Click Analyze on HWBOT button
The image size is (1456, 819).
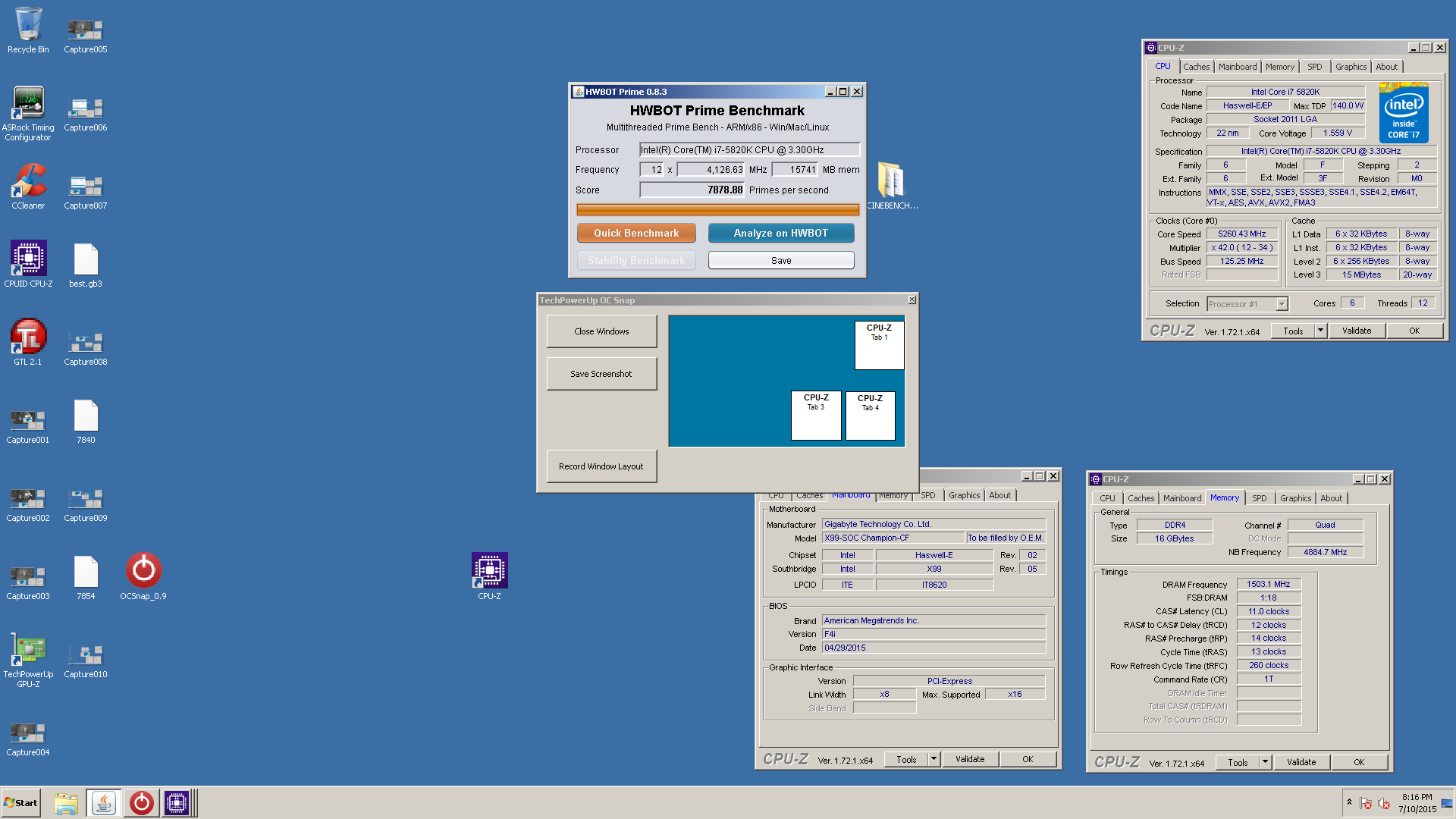tap(781, 233)
